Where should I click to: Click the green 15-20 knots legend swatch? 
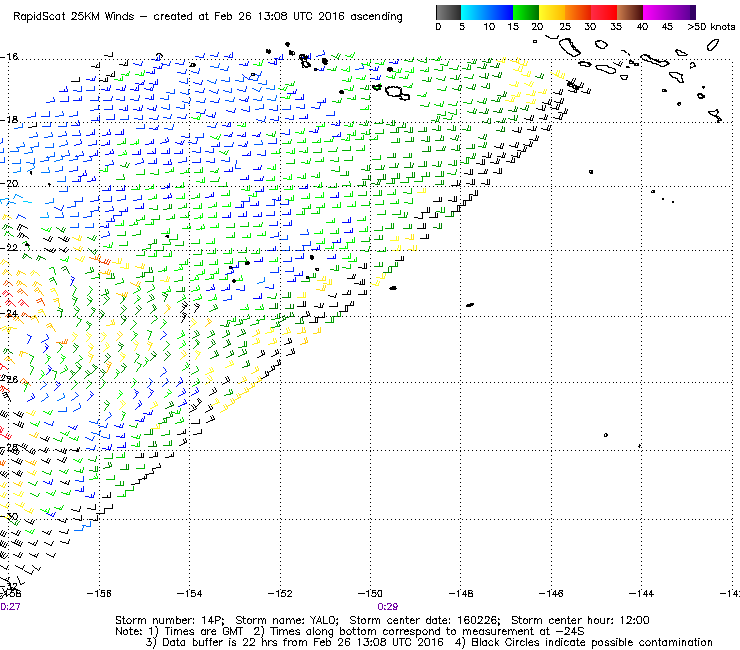(526, 12)
